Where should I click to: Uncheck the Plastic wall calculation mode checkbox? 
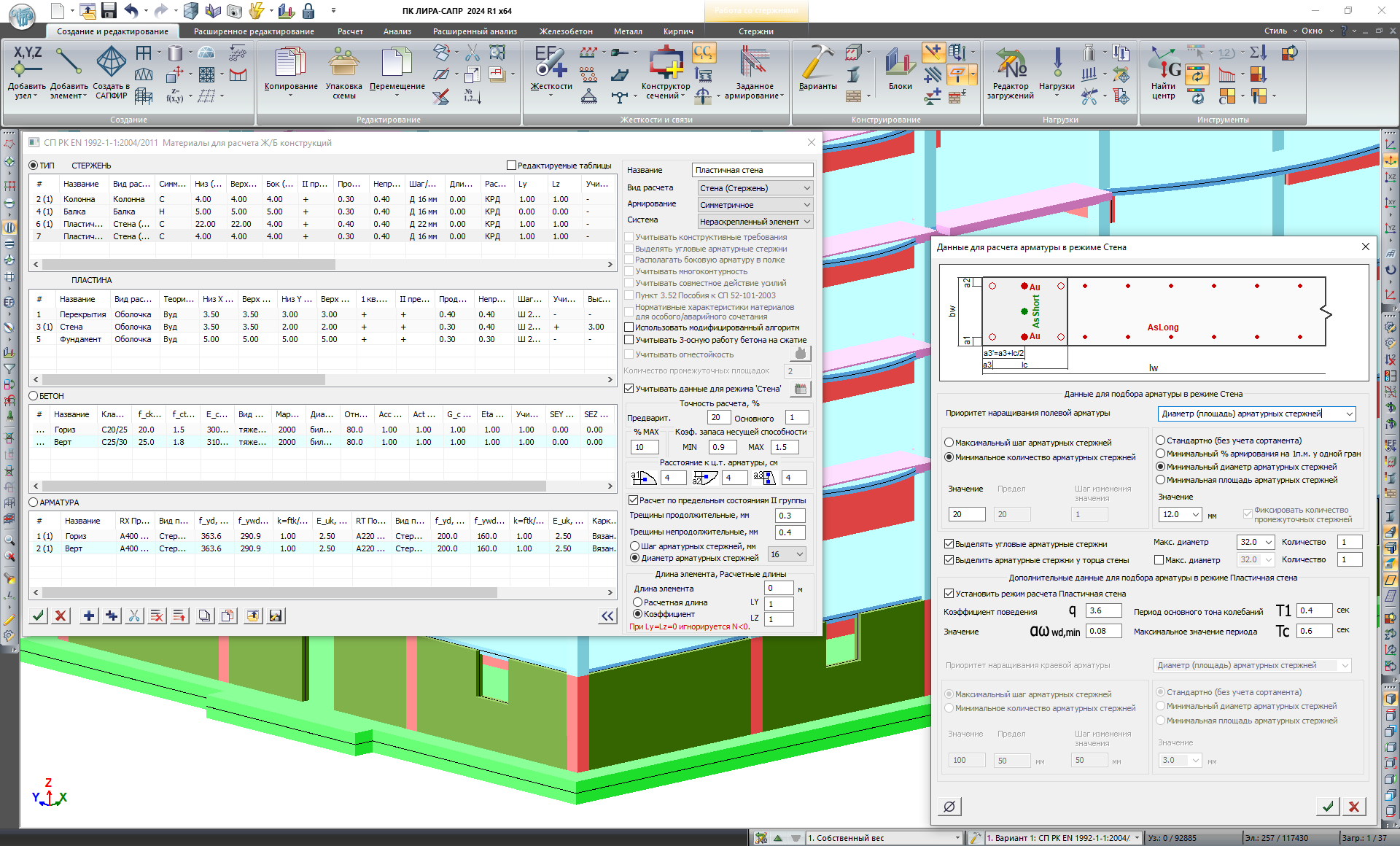(949, 594)
